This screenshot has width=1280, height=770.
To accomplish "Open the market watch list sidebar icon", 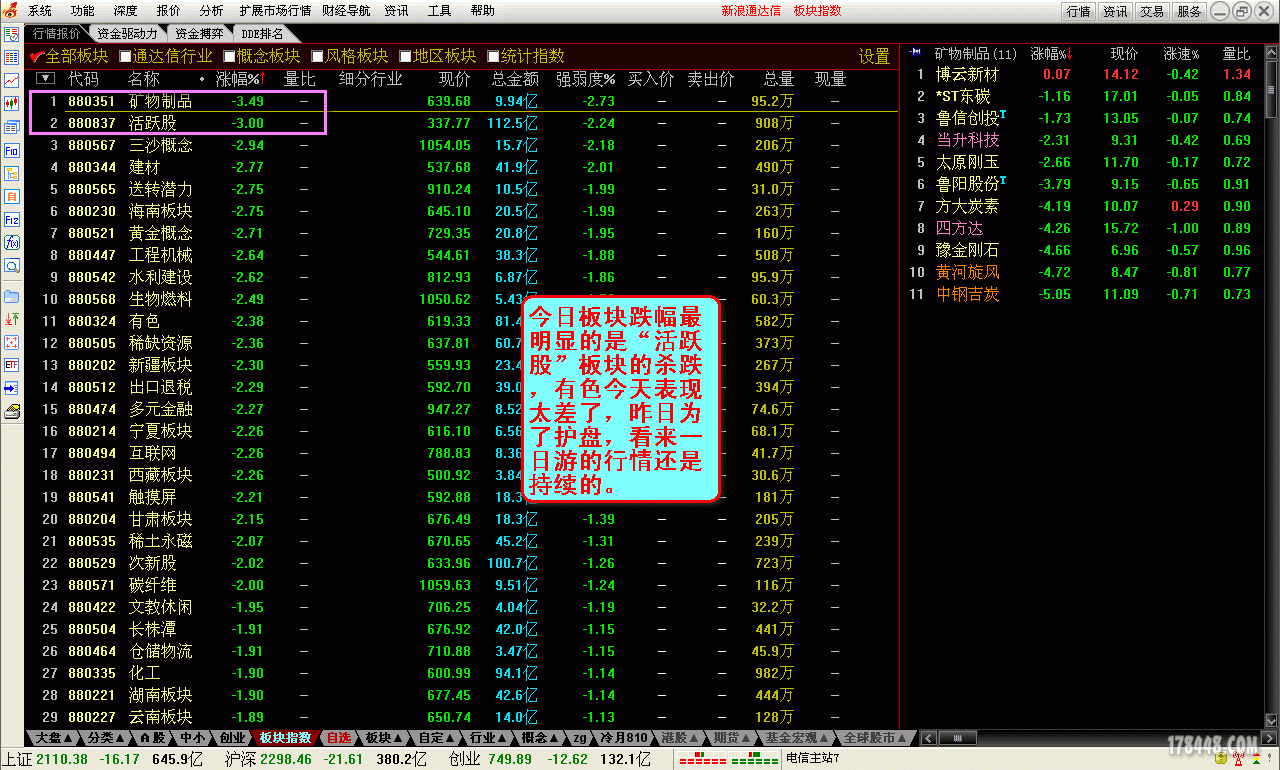I will pos(12,35).
